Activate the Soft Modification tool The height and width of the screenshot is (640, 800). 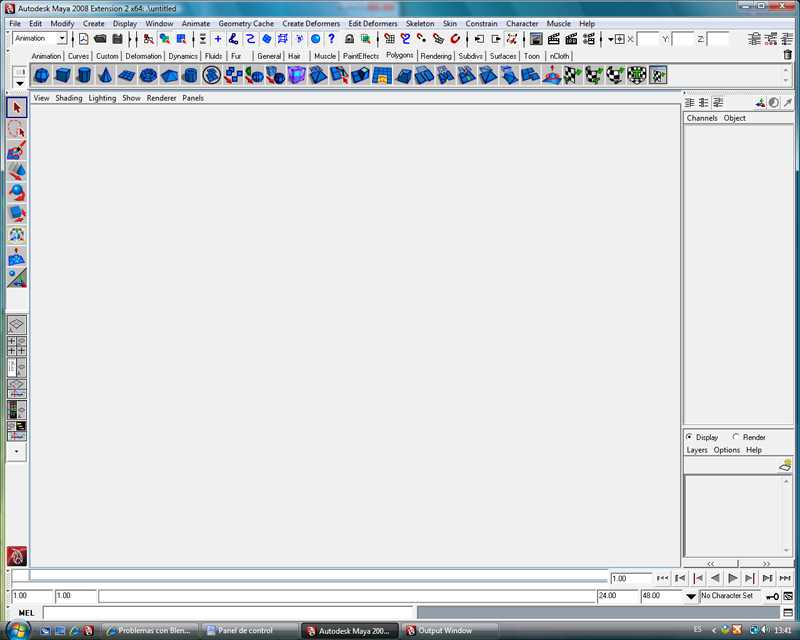(x=17, y=257)
